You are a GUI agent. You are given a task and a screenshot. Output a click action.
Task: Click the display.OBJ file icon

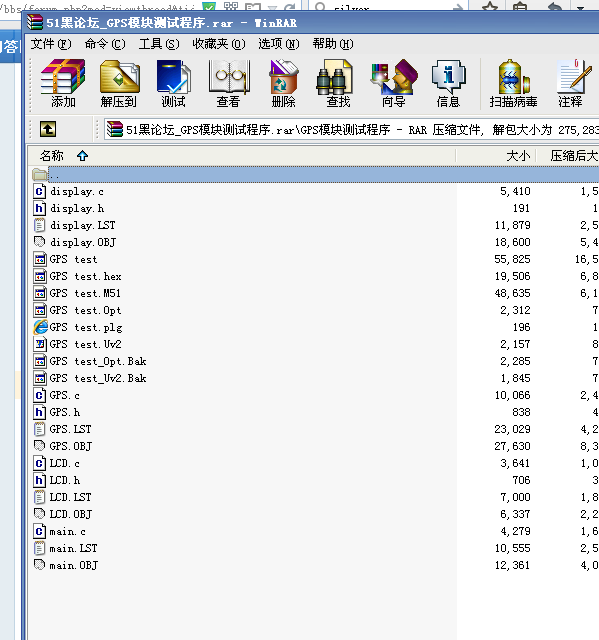click(39, 242)
